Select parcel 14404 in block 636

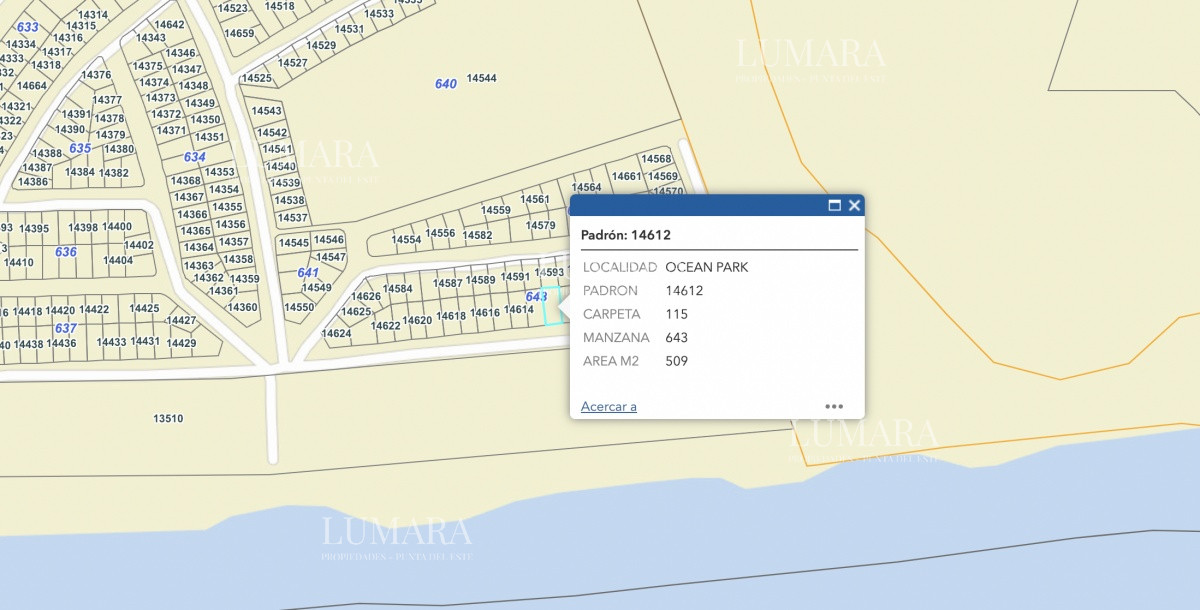point(118,260)
